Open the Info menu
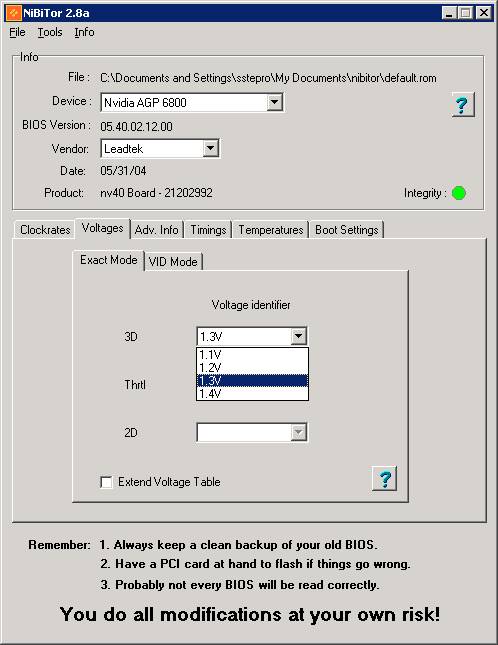 [x=84, y=32]
